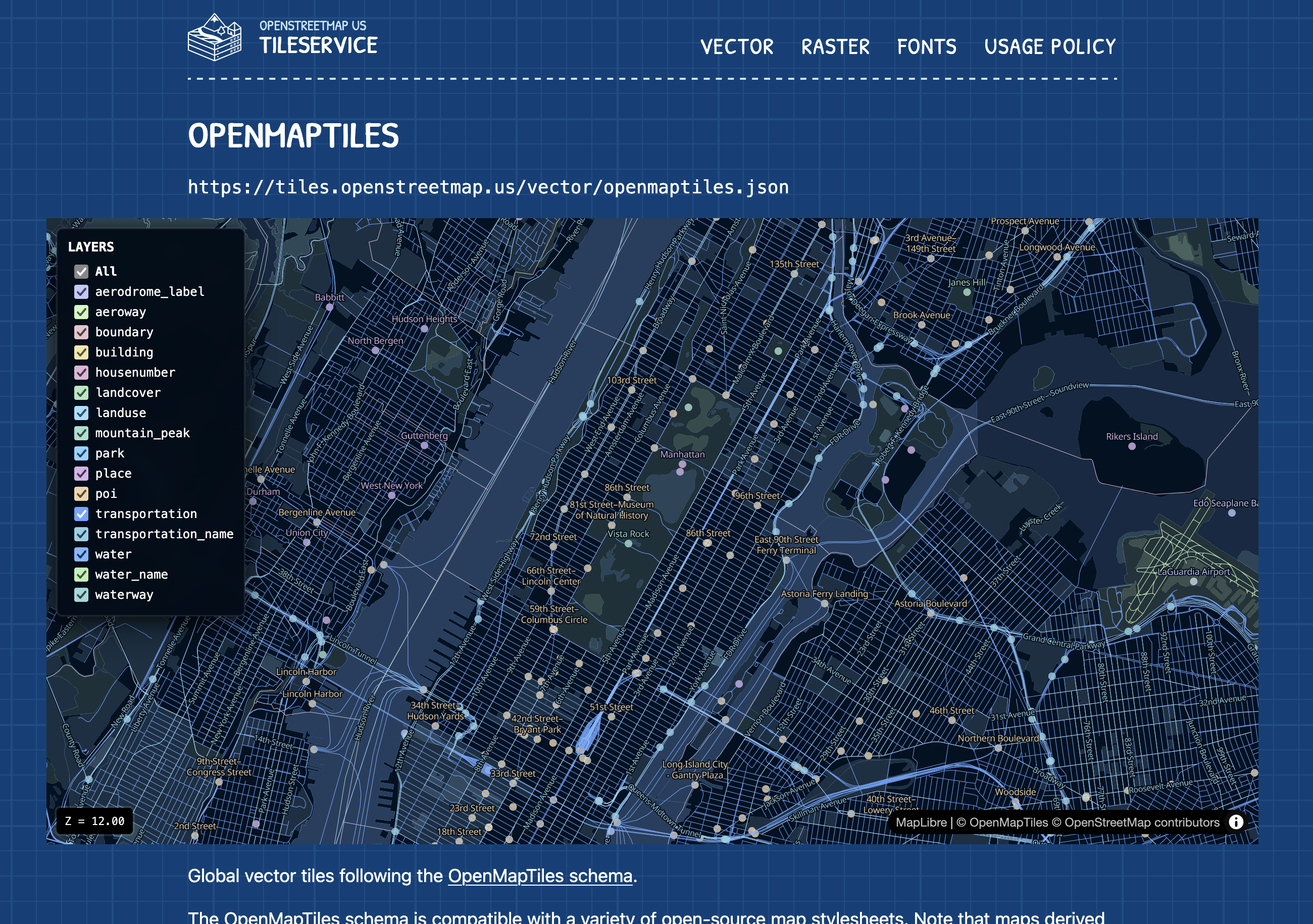Open the Vector menu item
This screenshot has width=1313, height=924.
pos(737,47)
